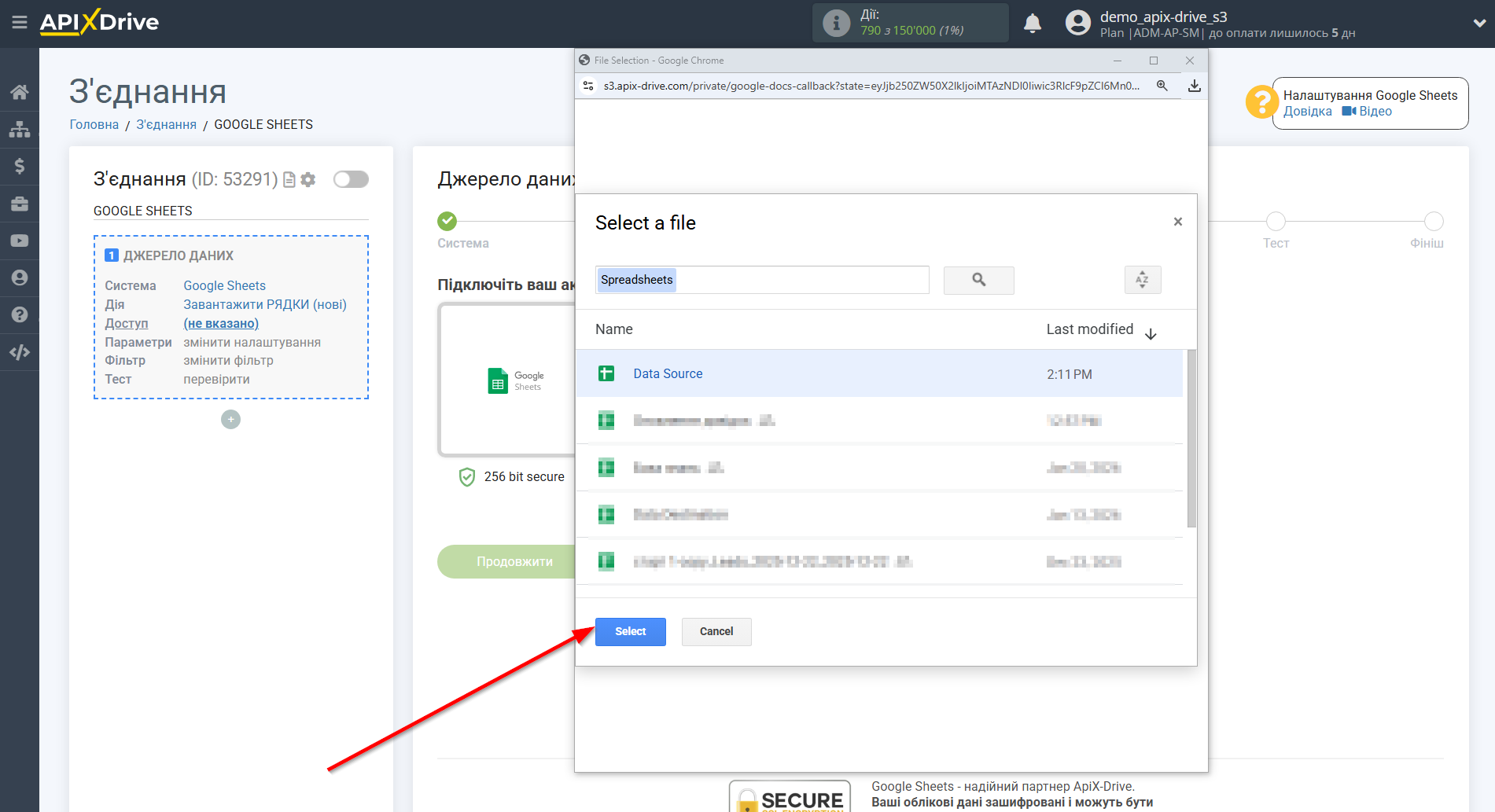Click the A-Z sorting control in the file dialog
Image resolution: width=1495 pixels, height=812 pixels.
pos(1142,280)
